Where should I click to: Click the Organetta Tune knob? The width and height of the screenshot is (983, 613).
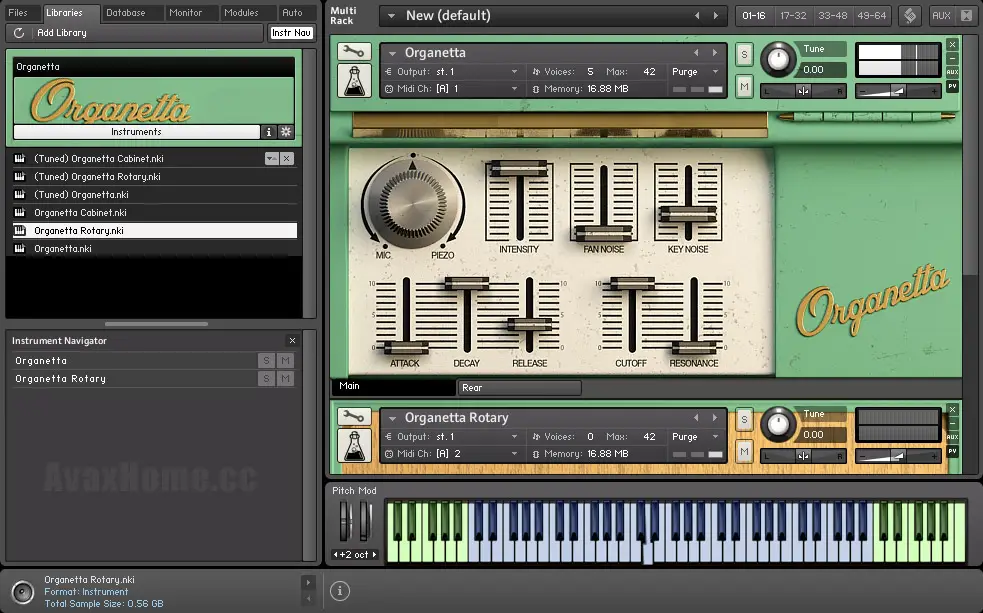point(778,60)
